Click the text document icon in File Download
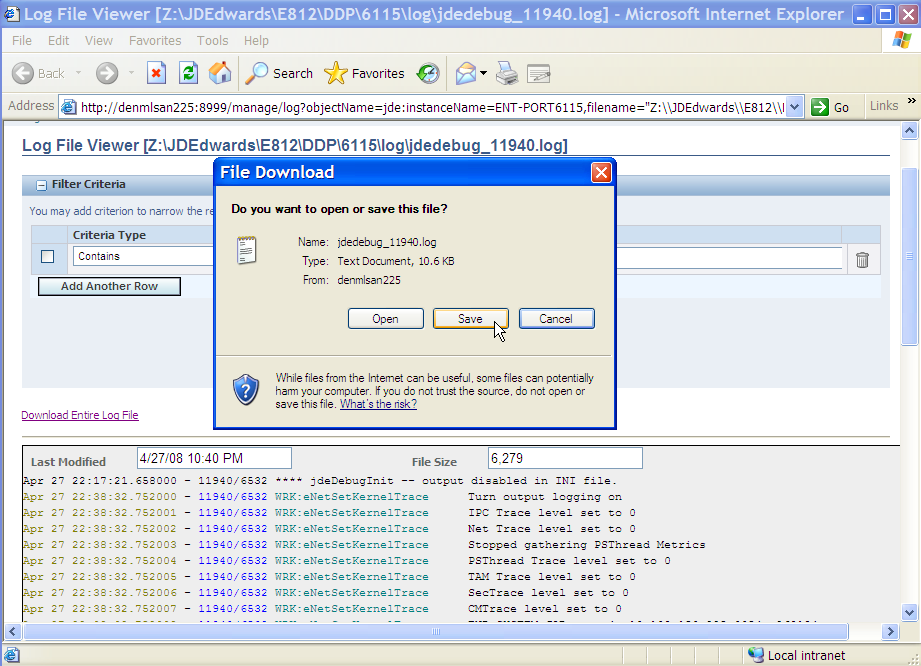 pos(247,250)
